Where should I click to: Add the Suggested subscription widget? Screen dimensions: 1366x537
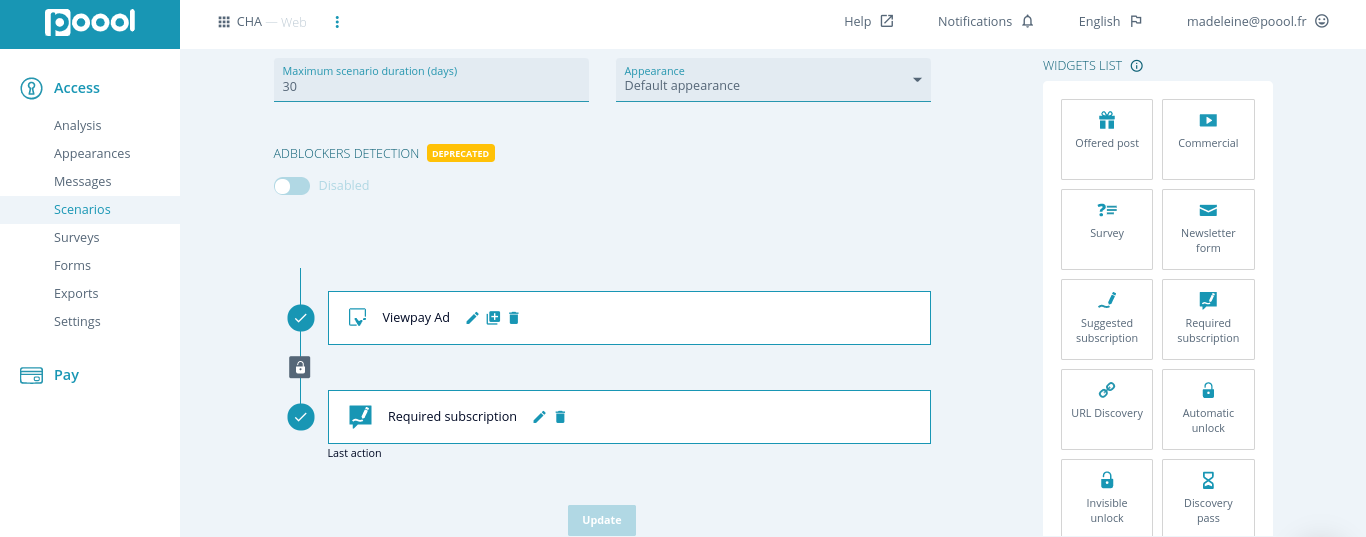pos(1107,319)
